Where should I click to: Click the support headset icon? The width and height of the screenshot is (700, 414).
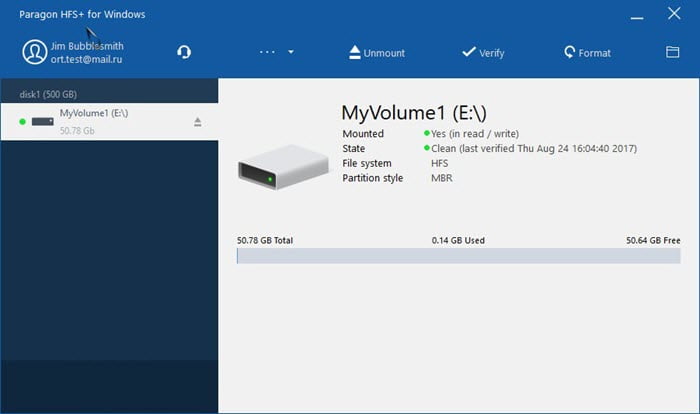click(184, 52)
